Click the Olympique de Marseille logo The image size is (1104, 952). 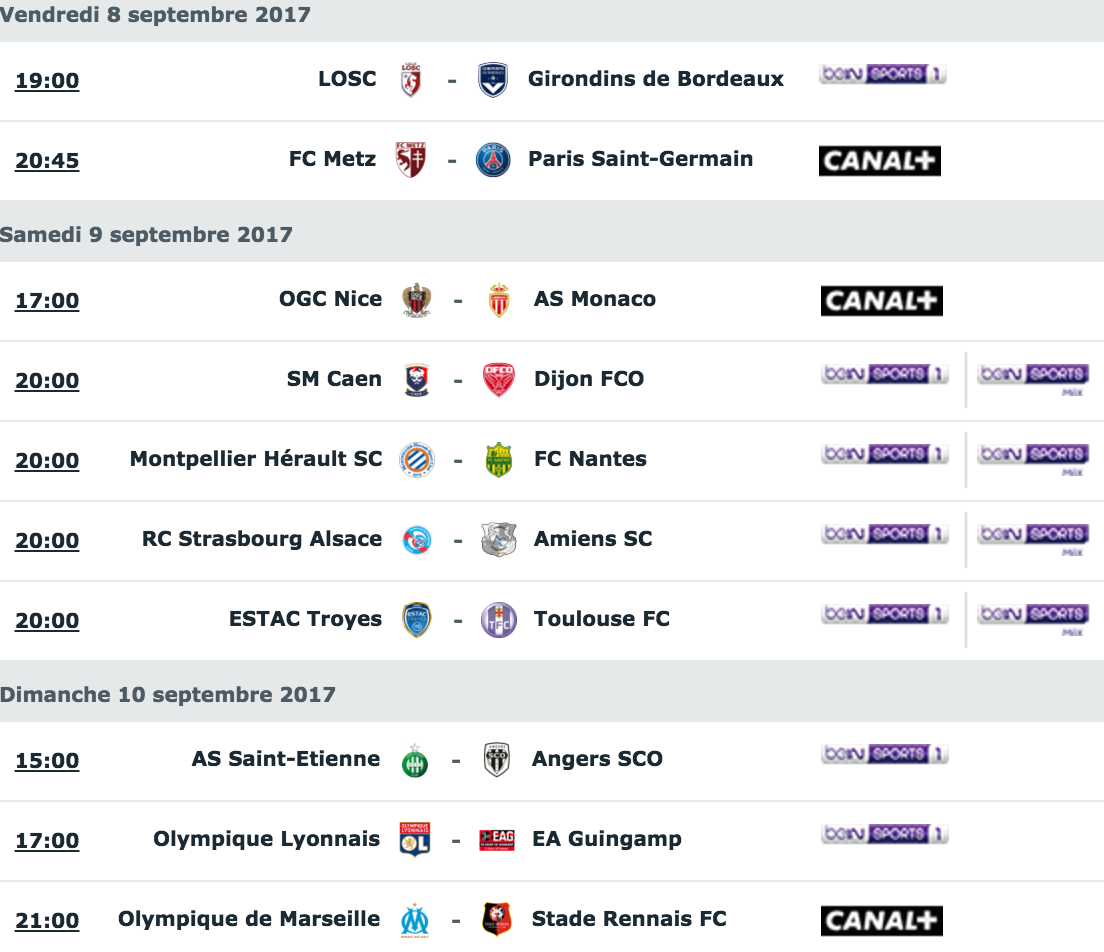[x=415, y=920]
